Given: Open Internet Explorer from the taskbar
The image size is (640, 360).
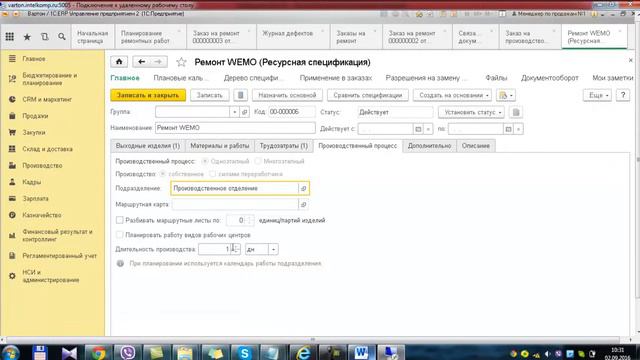Looking at the screenshot, I should click(302, 353).
